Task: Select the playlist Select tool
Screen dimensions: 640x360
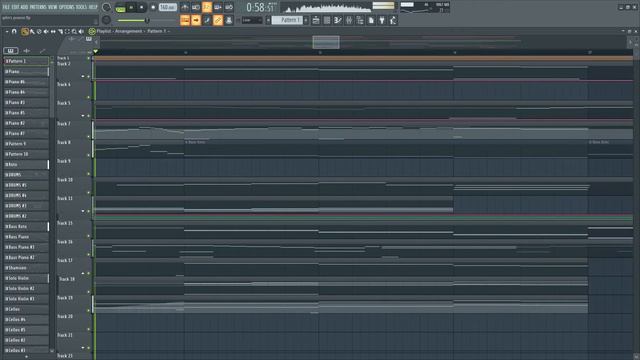Action: point(67,31)
